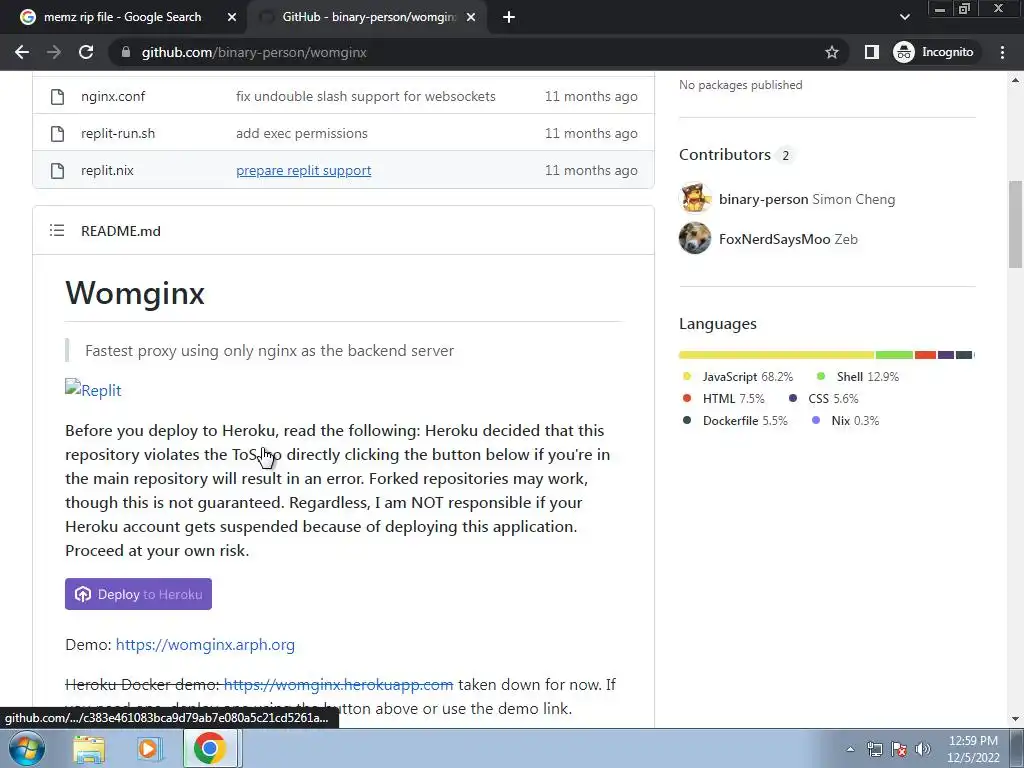Go back to the previous page
The height and width of the screenshot is (768, 1024).
[22, 52]
